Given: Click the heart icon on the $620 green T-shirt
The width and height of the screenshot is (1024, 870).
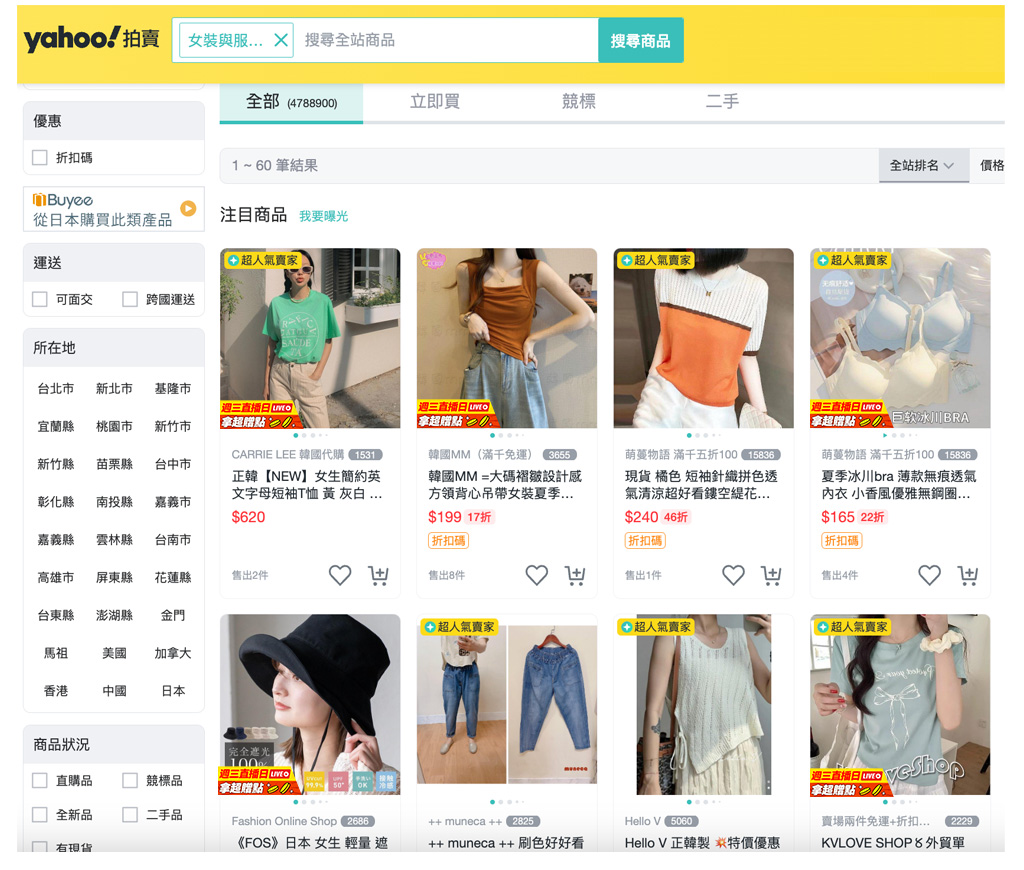Looking at the screenshot, I should tap(340, 575).
